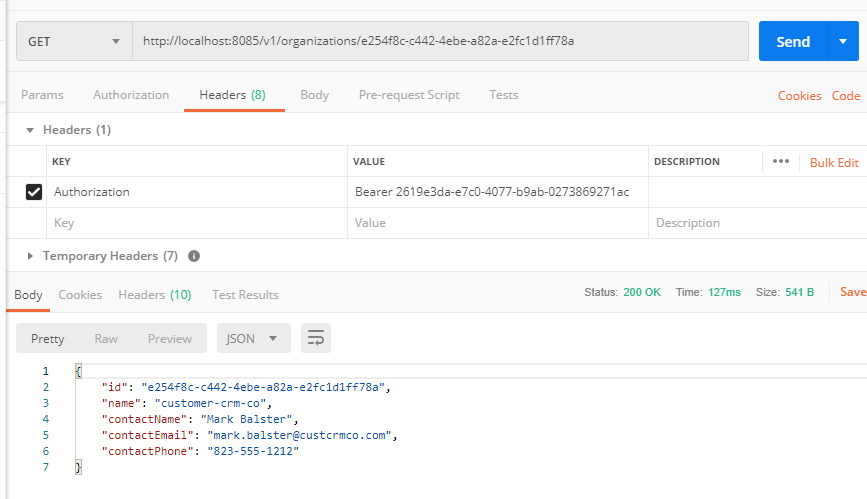Screen dimensions: 867x499
Task: Click the VALUE column header
Action: [x=369, y=162]
